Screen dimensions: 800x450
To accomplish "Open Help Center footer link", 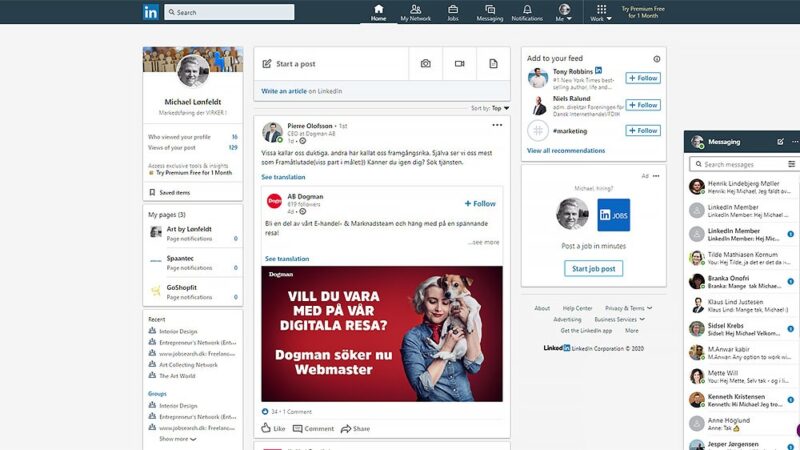I will pyautogui.click(x=577, y=308).
